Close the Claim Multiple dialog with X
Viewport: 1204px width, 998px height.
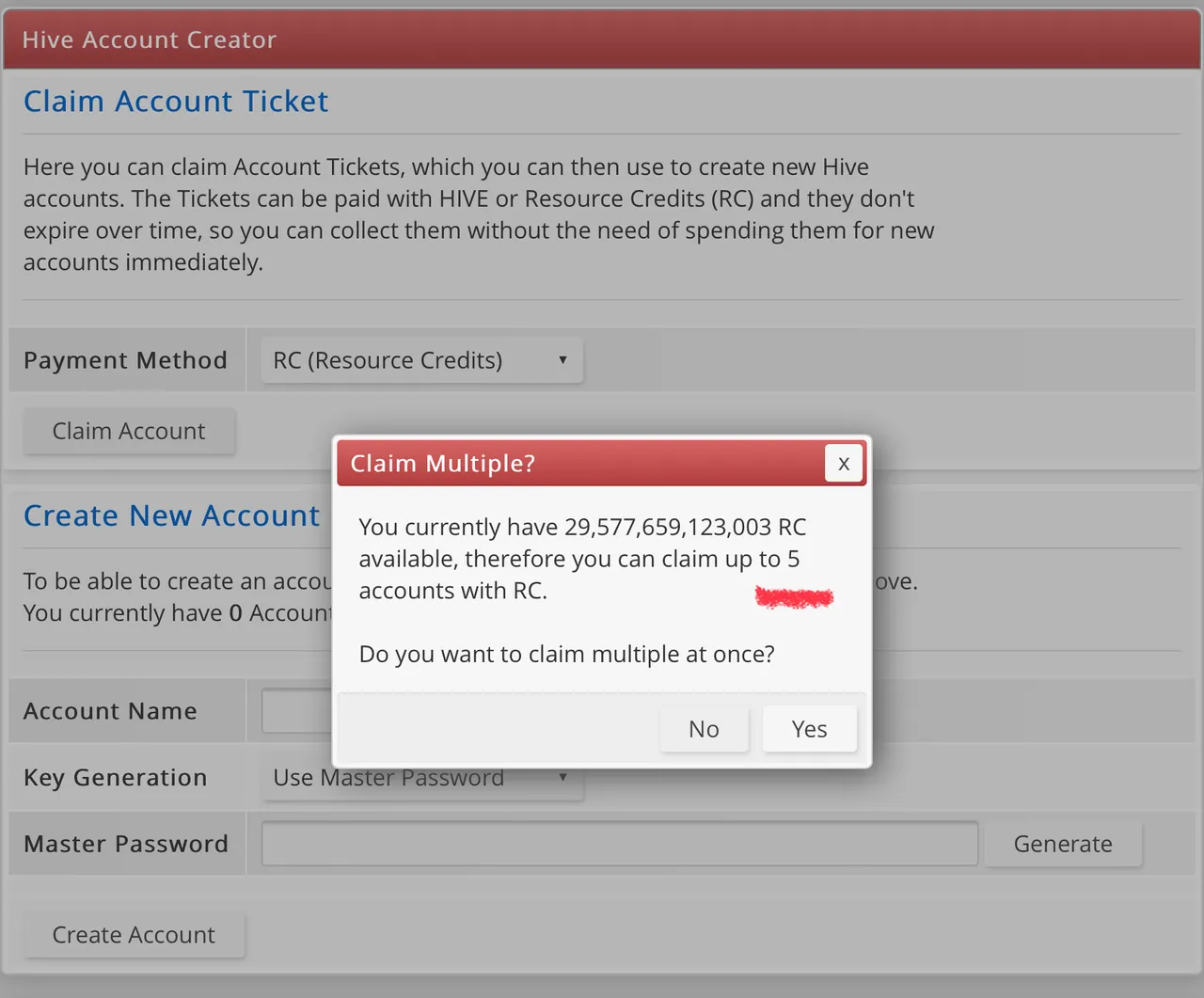[844, 463]
